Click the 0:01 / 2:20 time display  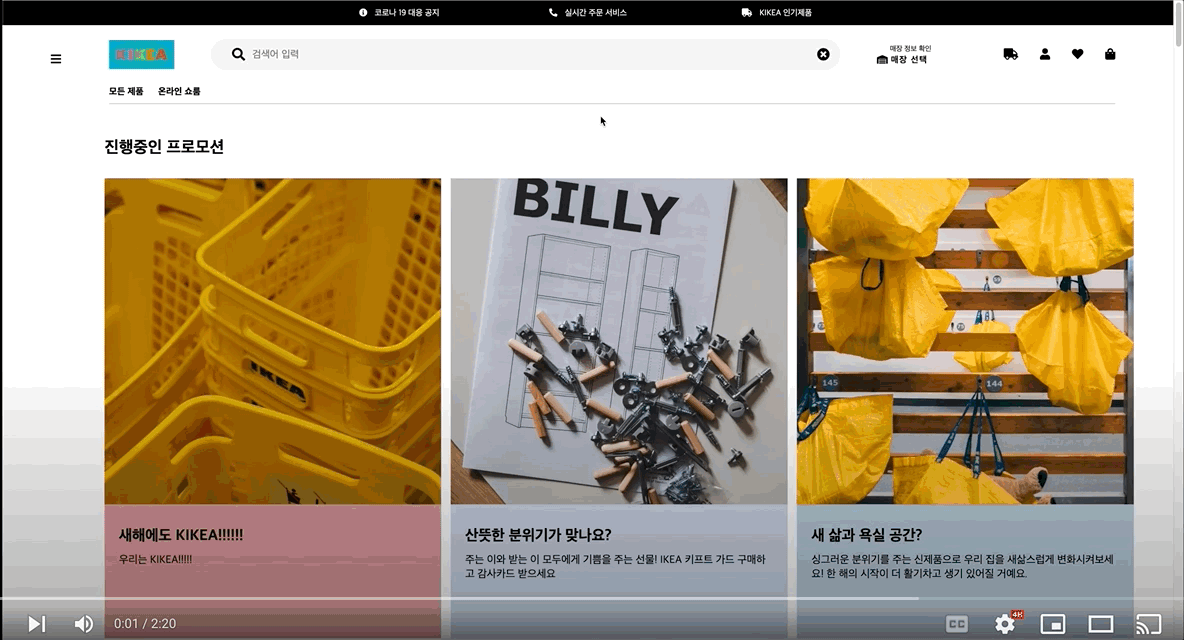[x=145, y=624]
